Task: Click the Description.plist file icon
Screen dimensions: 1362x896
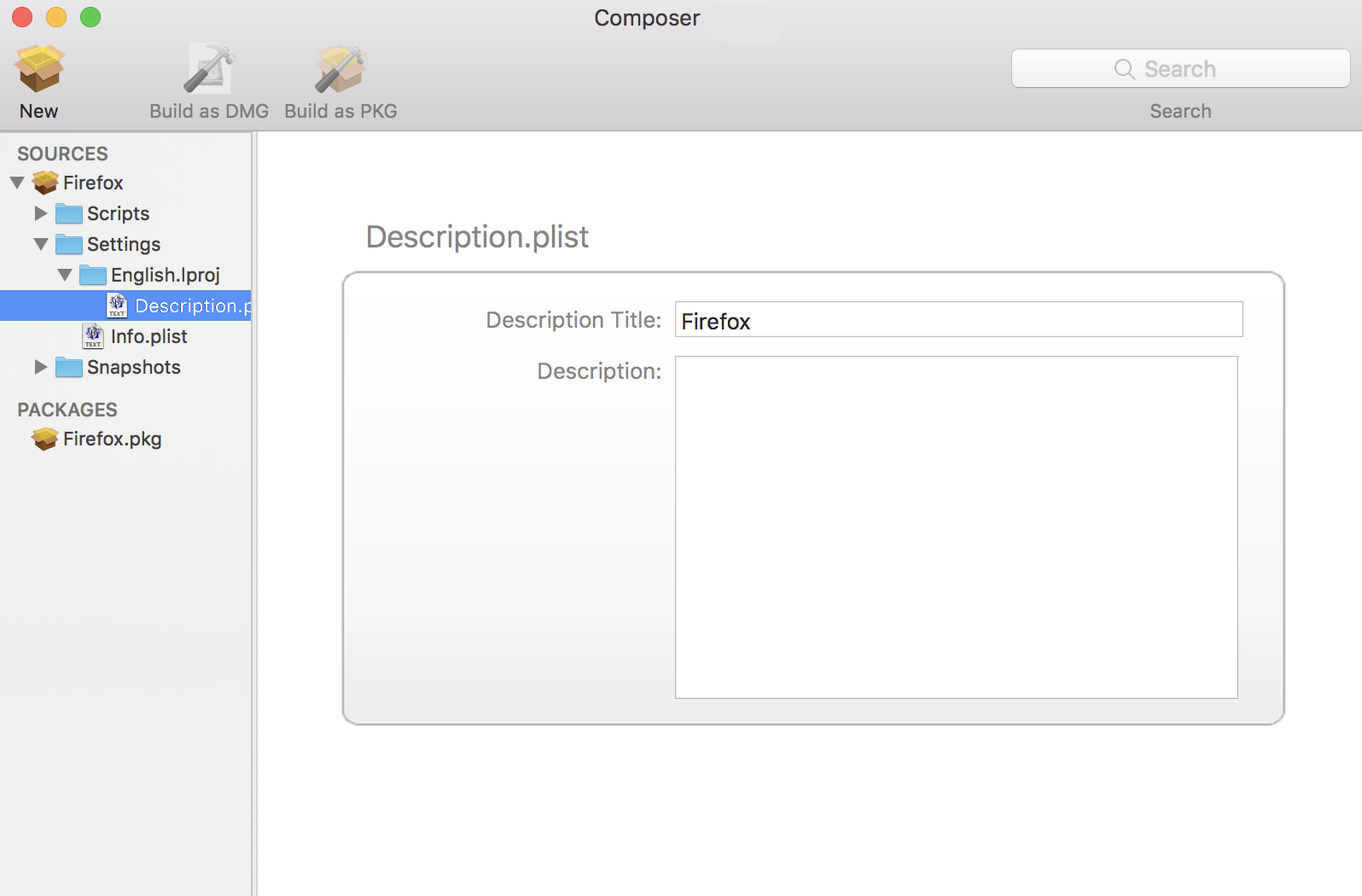Action: click(x=117, y=305)
